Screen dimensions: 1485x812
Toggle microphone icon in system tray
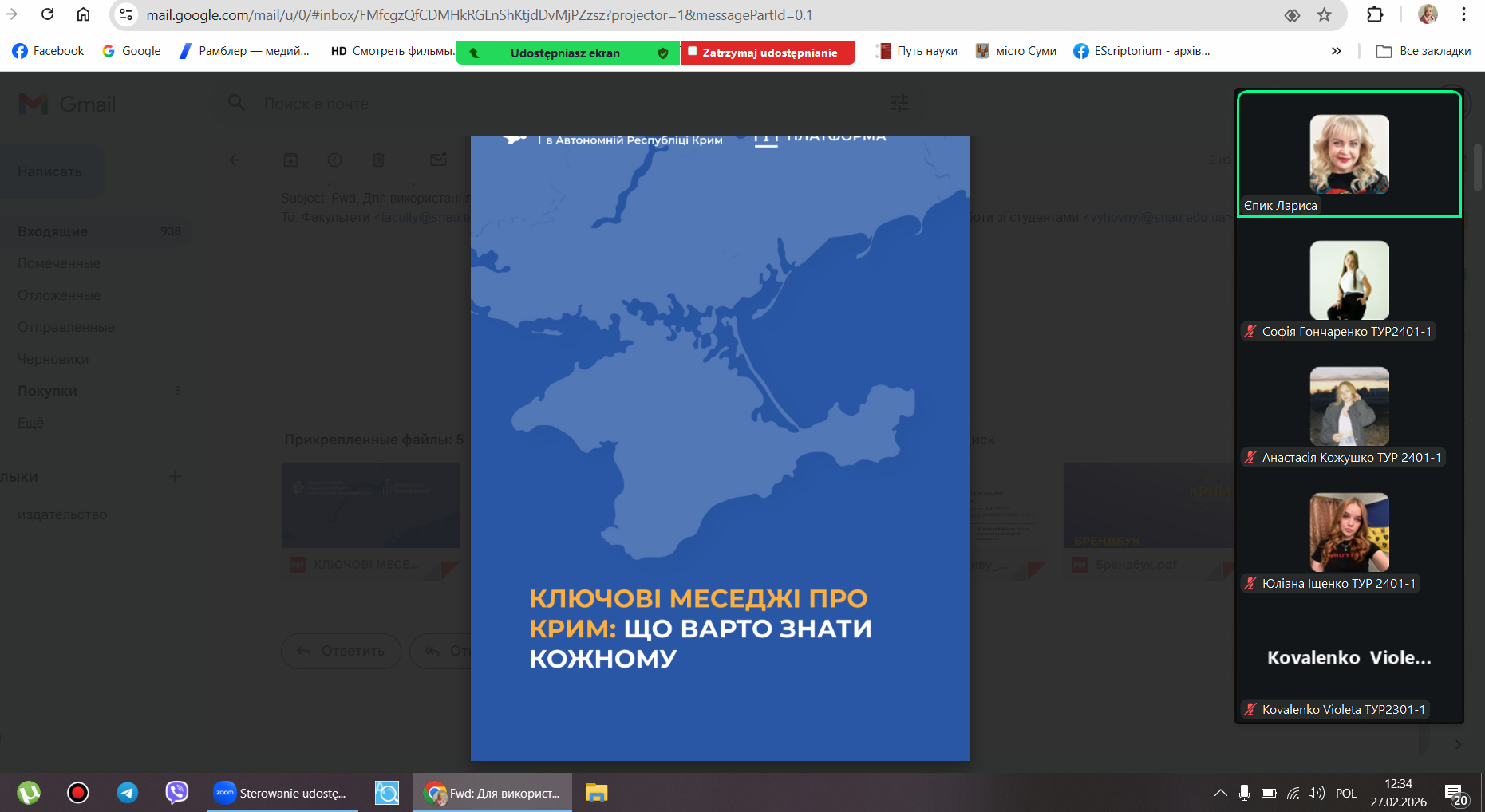[1244, 793]
